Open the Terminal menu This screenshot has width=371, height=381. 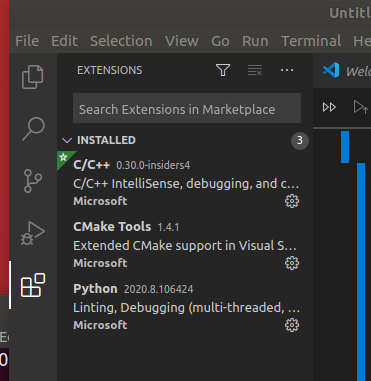pos(311,41)
